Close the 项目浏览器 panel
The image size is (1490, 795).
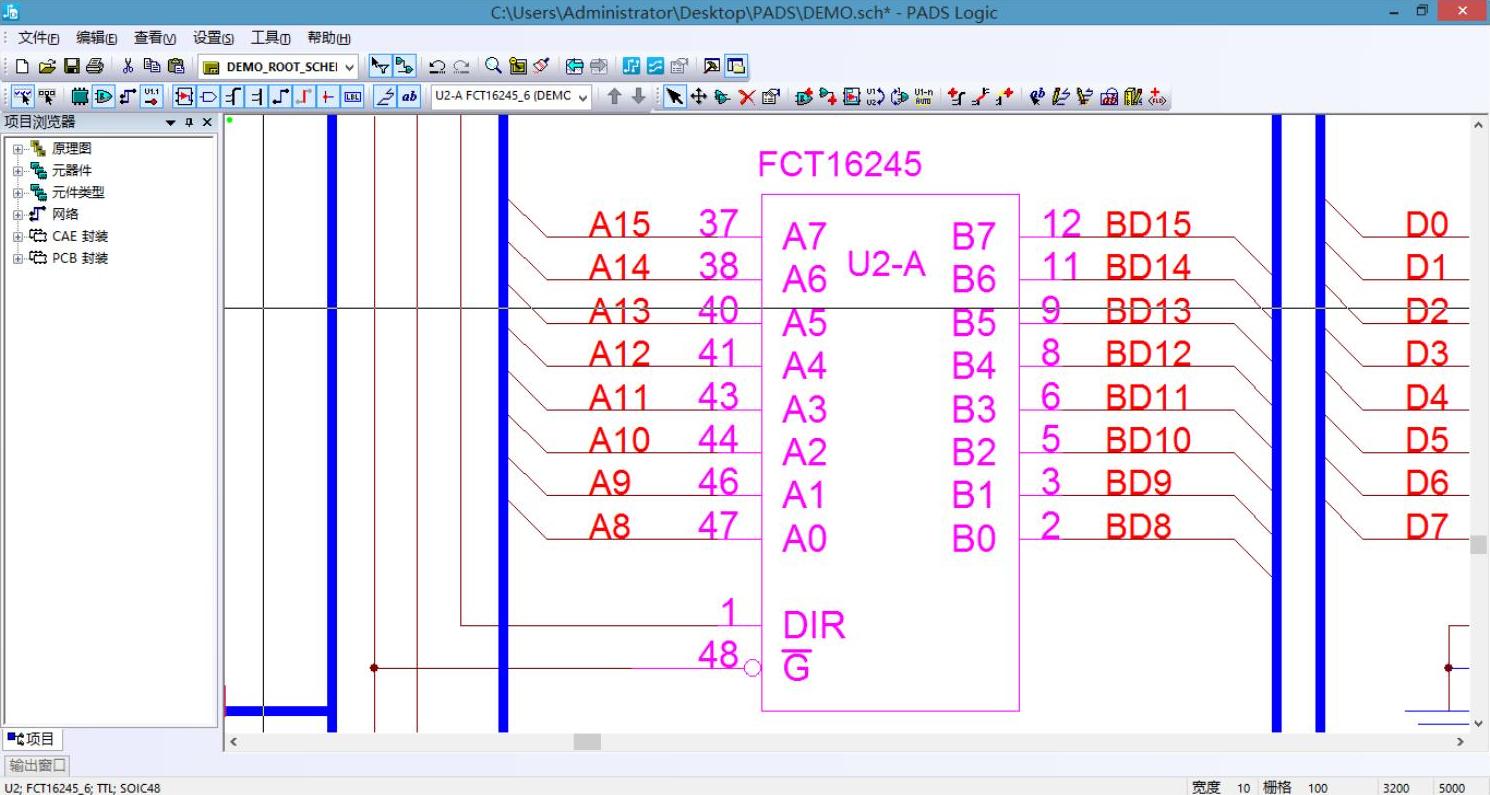207,122
